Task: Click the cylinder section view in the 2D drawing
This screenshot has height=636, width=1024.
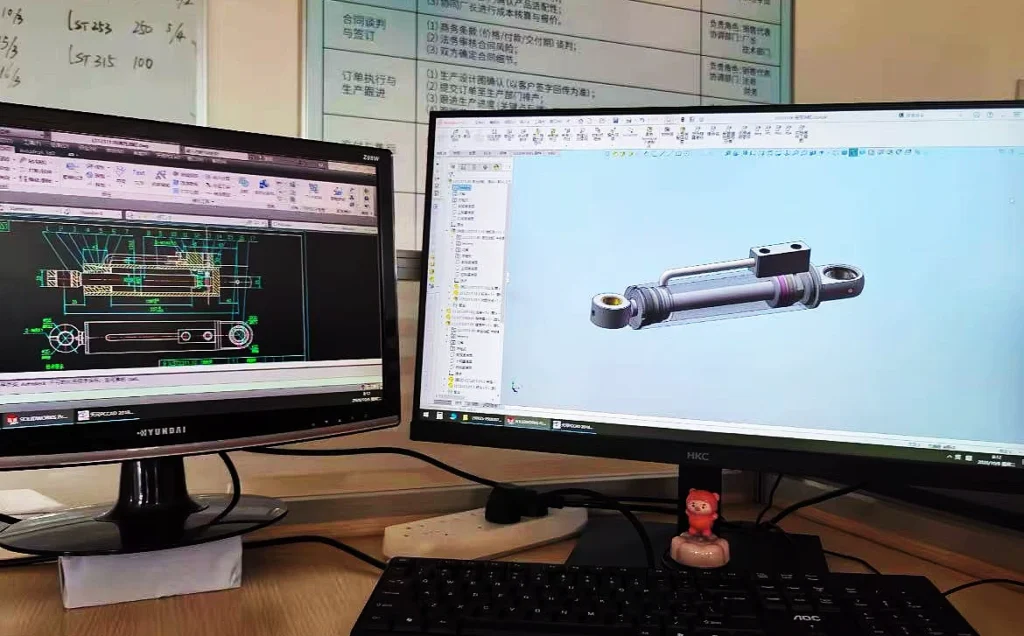Action: (149, 279)
